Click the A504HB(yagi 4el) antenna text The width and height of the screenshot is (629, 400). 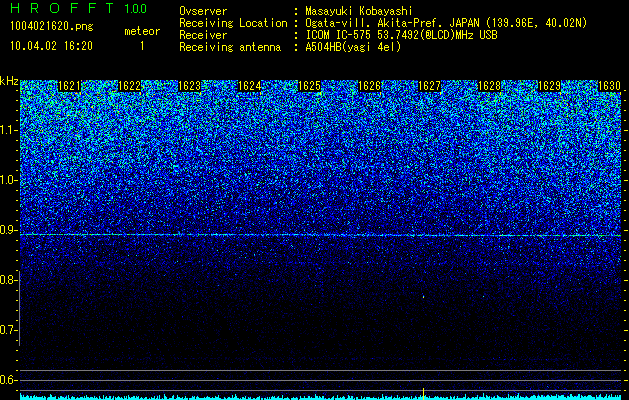click(353, 47)
